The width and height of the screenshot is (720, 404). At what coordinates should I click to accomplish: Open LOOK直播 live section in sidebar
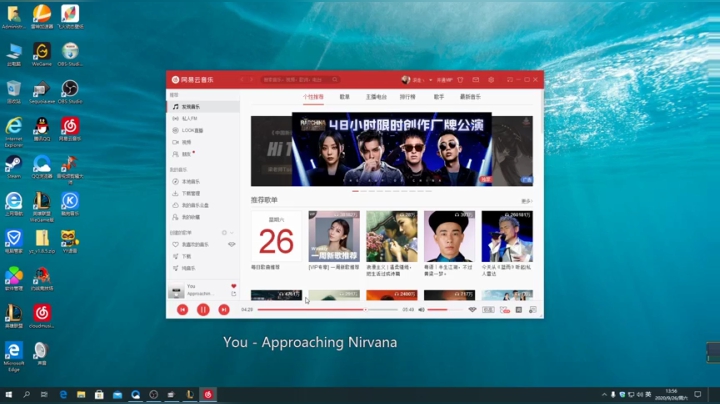203,130
